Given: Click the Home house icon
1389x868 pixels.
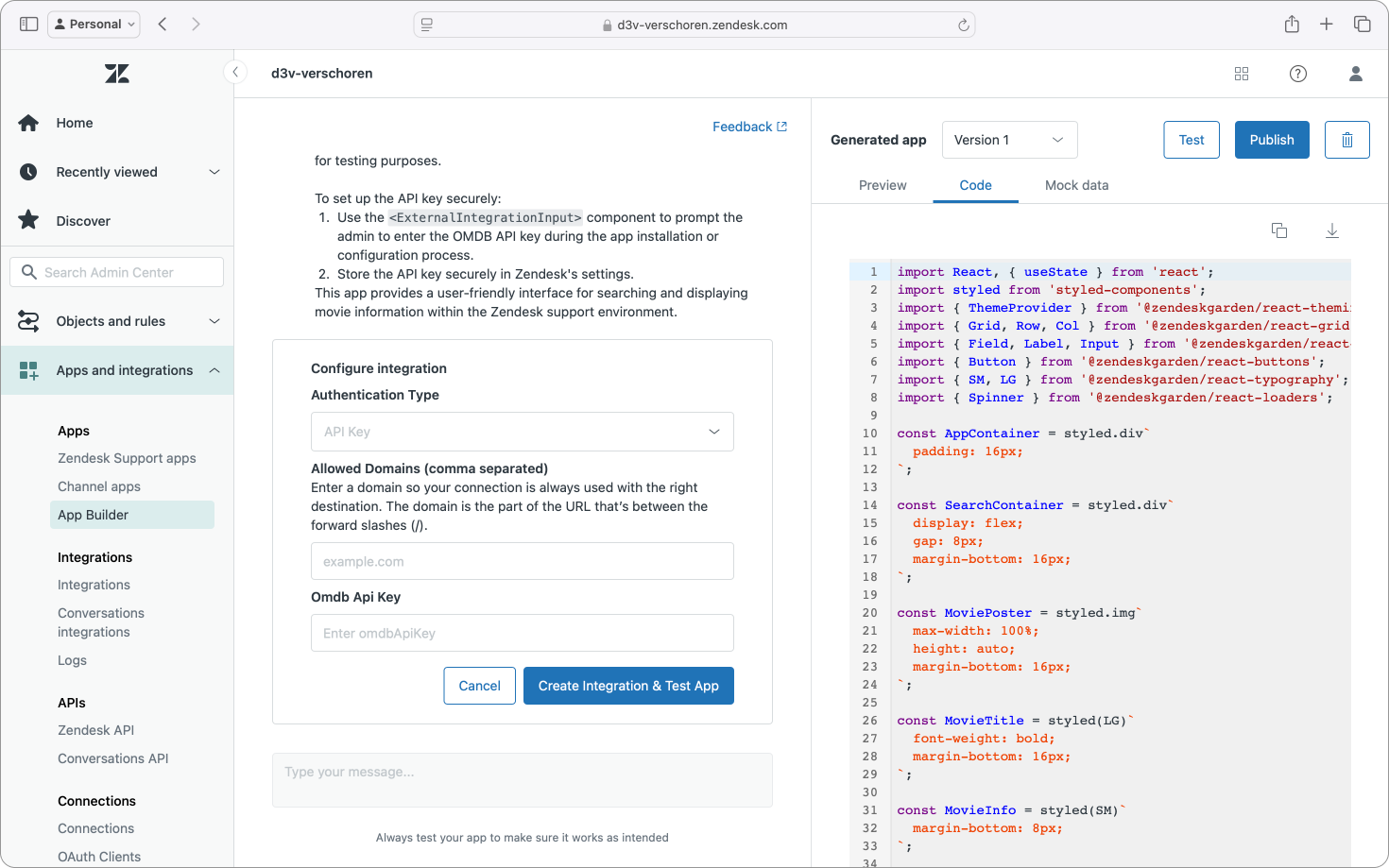Looking at the screenshot, I should (29, 123).
